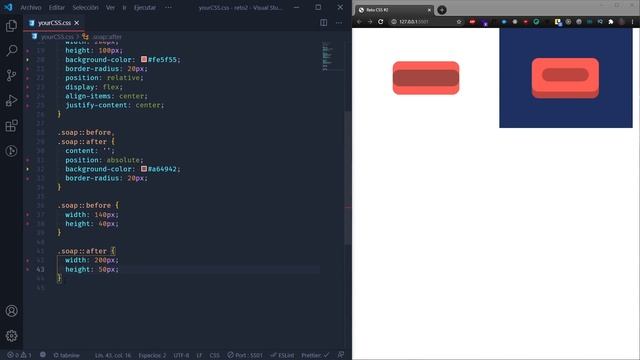640x360 pixels.
Task: Click the ESLint status item
Action: 282,355
